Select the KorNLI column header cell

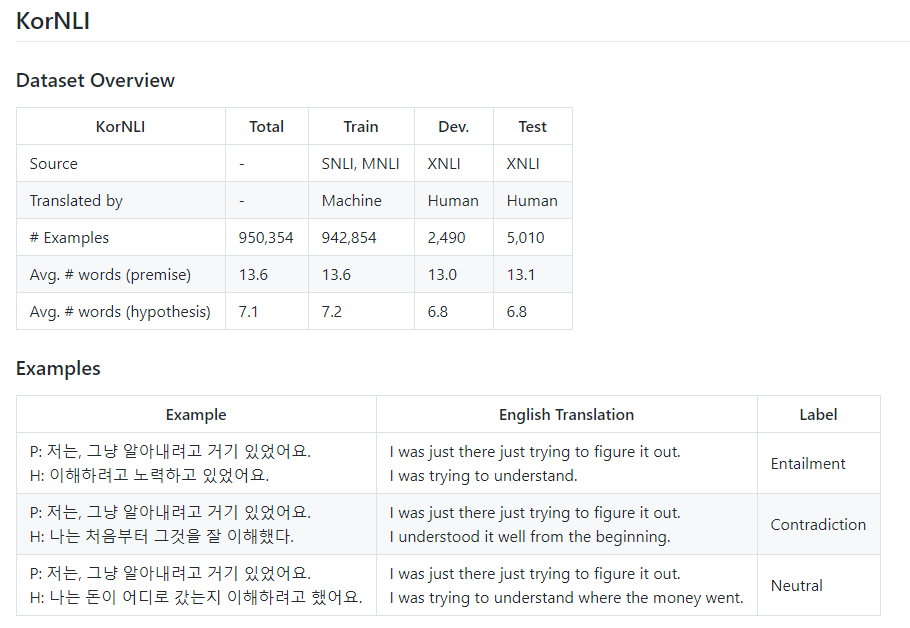coord(121,127)
